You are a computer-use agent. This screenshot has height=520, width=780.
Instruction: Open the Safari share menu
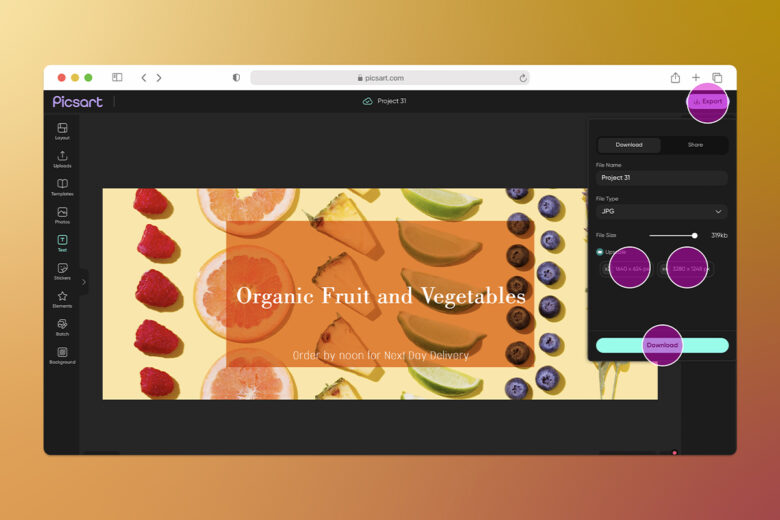pos(675,77)
